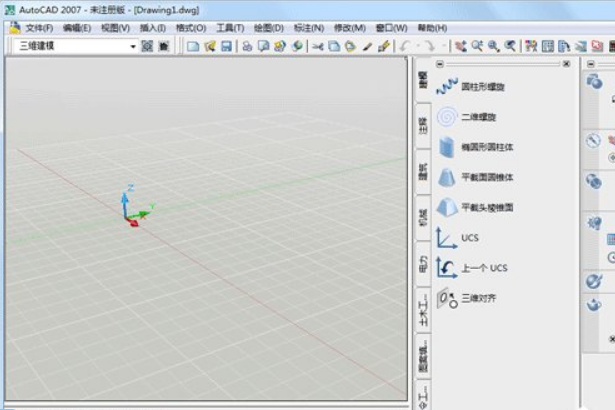Click the Copy toolbar icon
The image size is (615, 410).
point(334,46)
